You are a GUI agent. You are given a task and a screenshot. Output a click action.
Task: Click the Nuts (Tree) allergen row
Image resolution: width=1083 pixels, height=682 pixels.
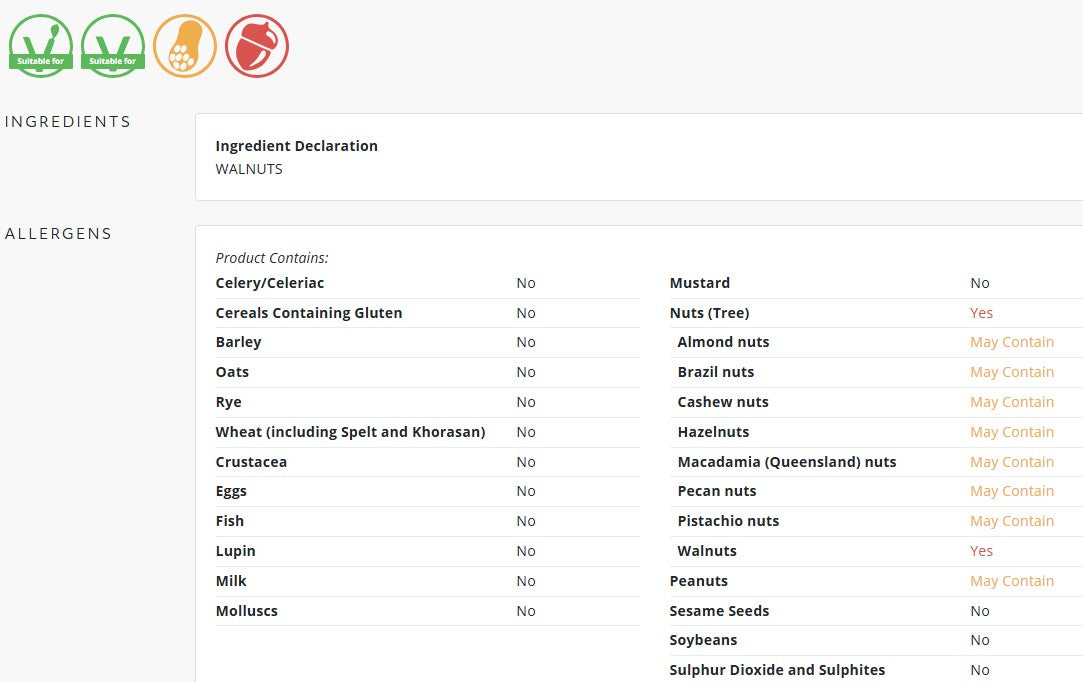[x=876, y=313]
